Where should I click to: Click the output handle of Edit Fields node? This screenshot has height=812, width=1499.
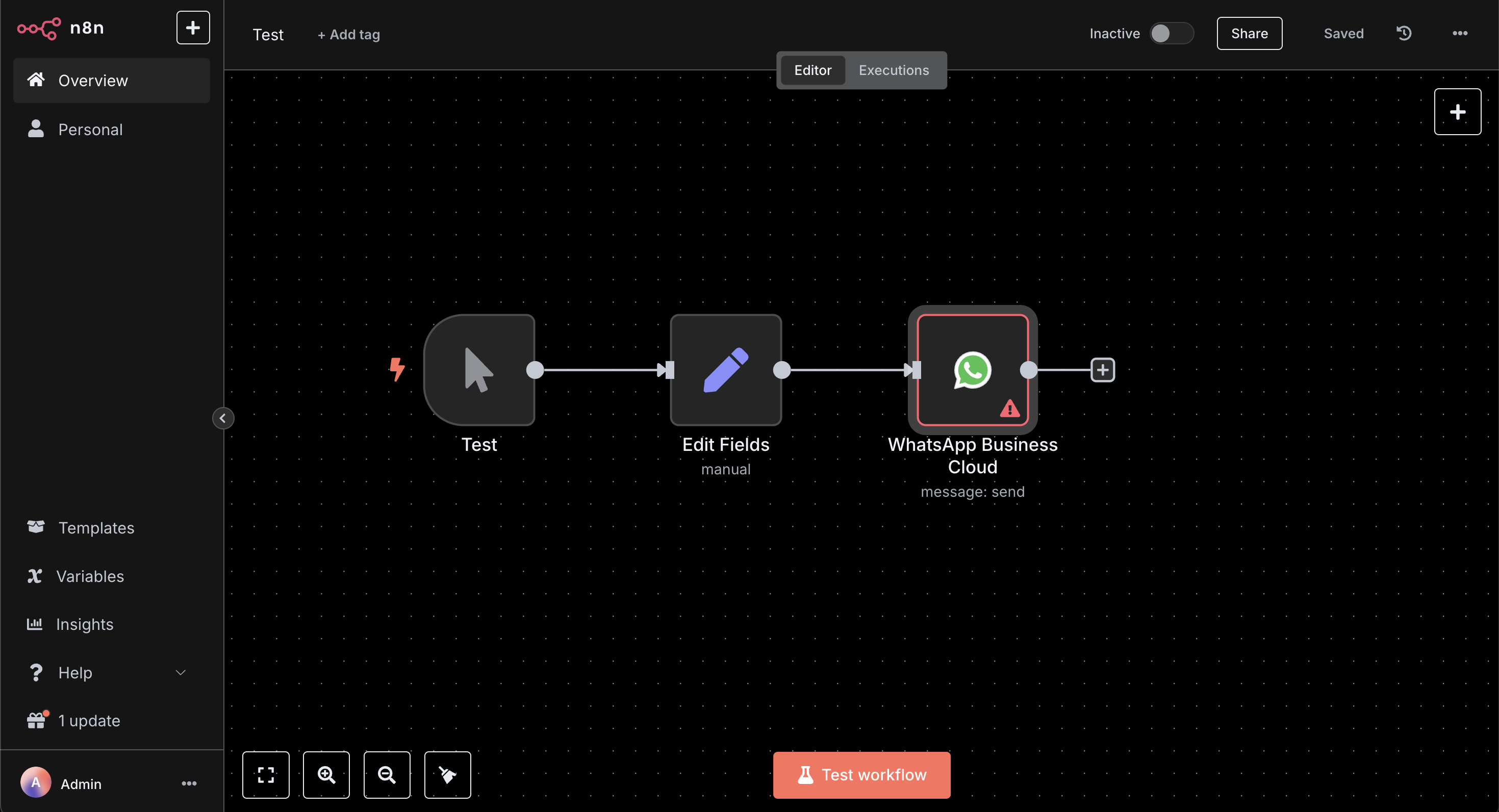click(x=781, y=370)
